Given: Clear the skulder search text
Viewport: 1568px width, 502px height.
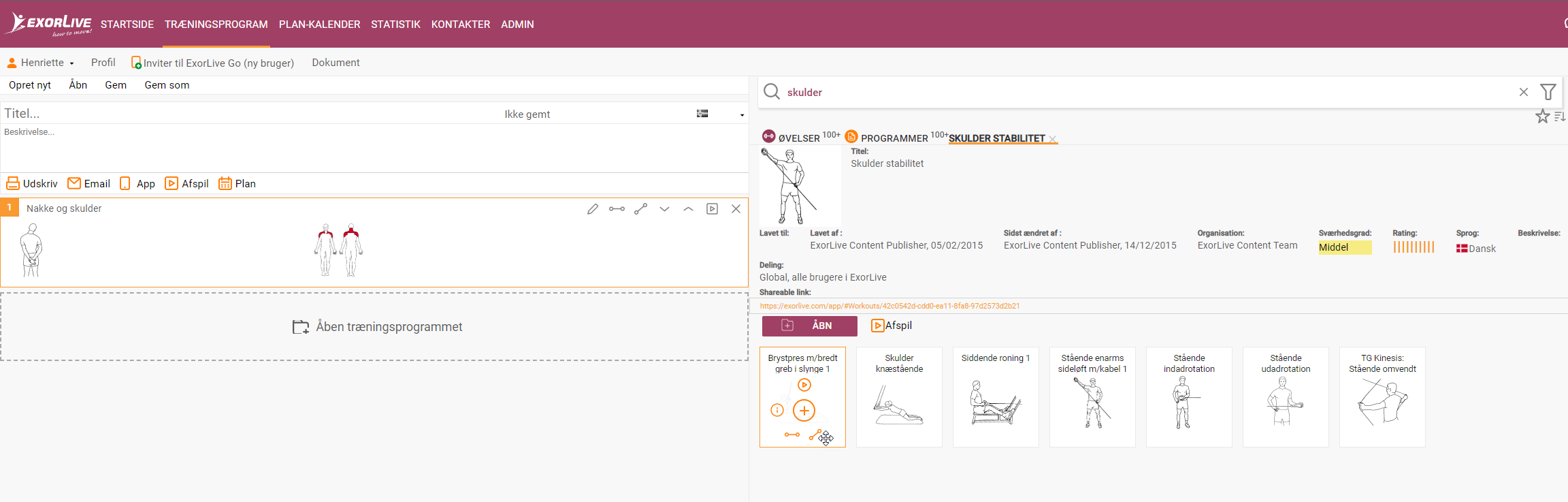Looking at the screenshot, I should pos(1524,92).
